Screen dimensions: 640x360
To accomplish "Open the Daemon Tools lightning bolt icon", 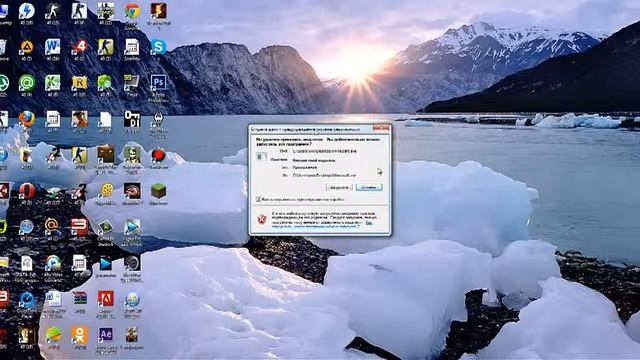I will 27,11.
